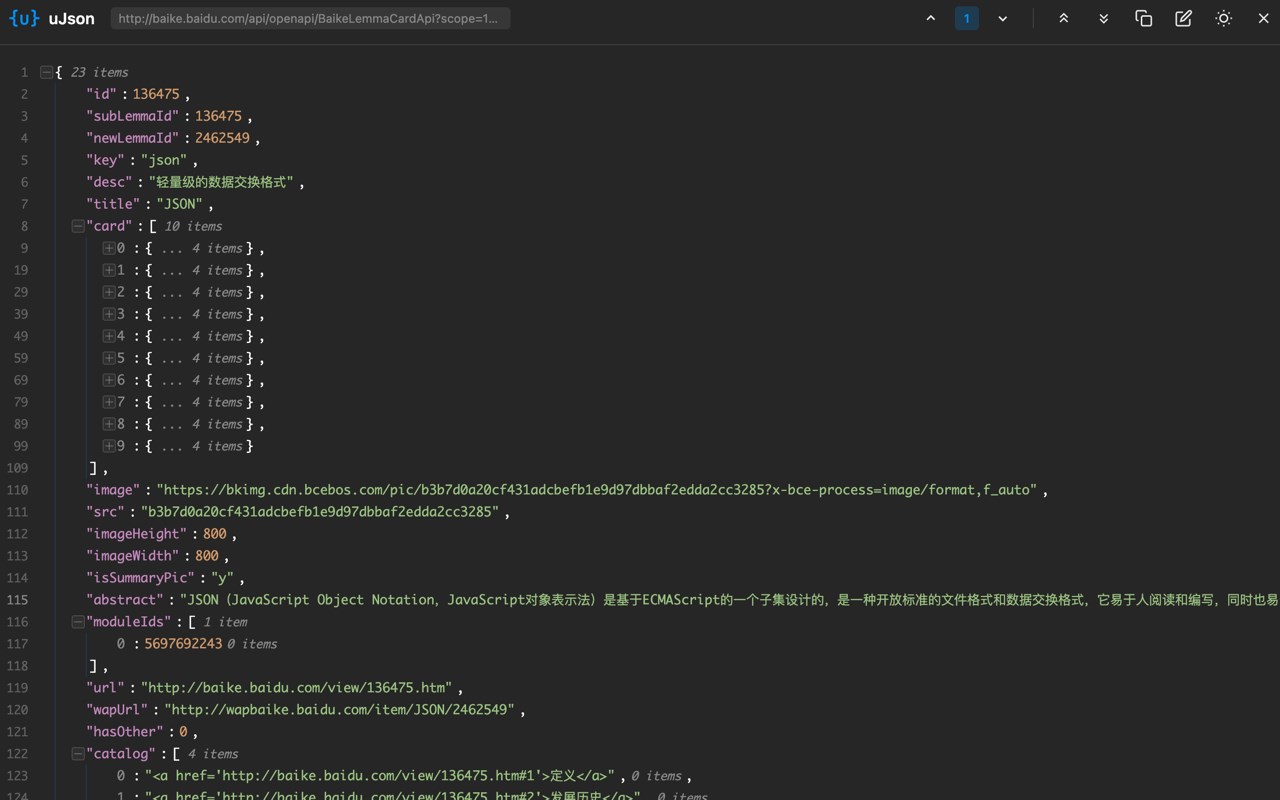Click the Baidu API URL field
The height and width of the screenshot is (800, 1280).
pyautogui.click(x=310, y=18)
